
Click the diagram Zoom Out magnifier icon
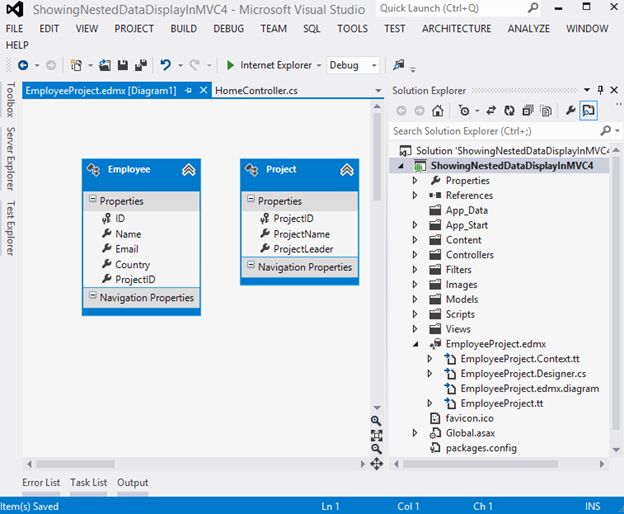[x=376, y=449]
